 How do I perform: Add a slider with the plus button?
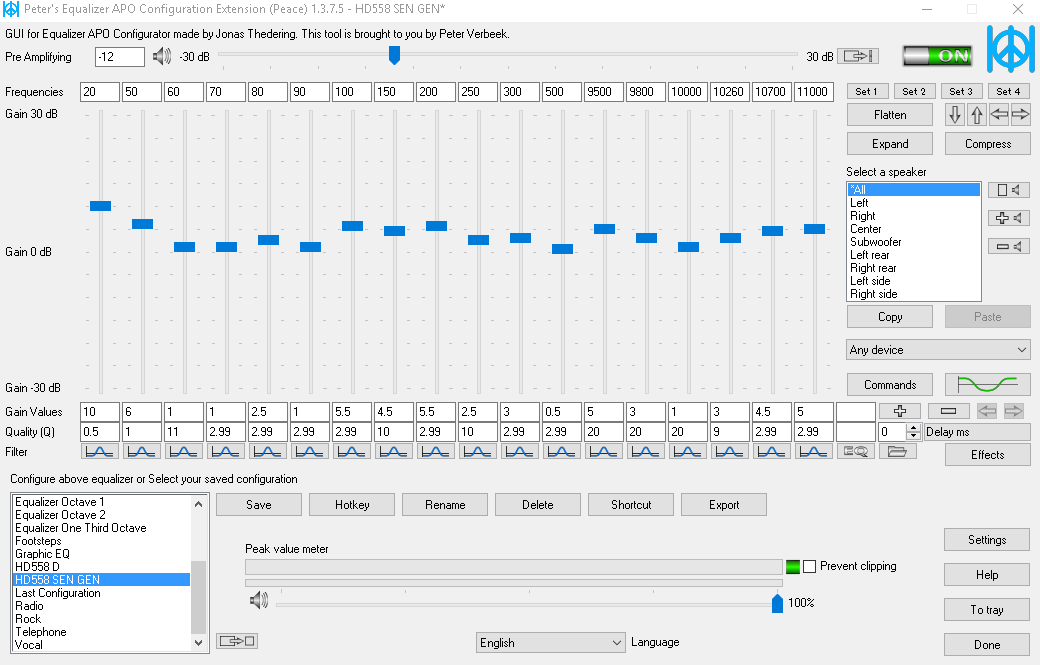tap(900, 411)
